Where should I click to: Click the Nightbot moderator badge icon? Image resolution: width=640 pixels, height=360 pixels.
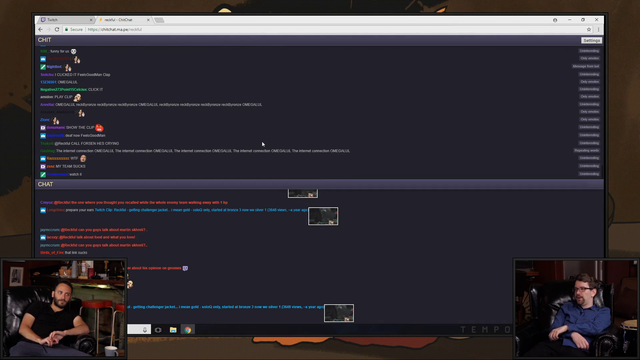click(x=43, y=67)
